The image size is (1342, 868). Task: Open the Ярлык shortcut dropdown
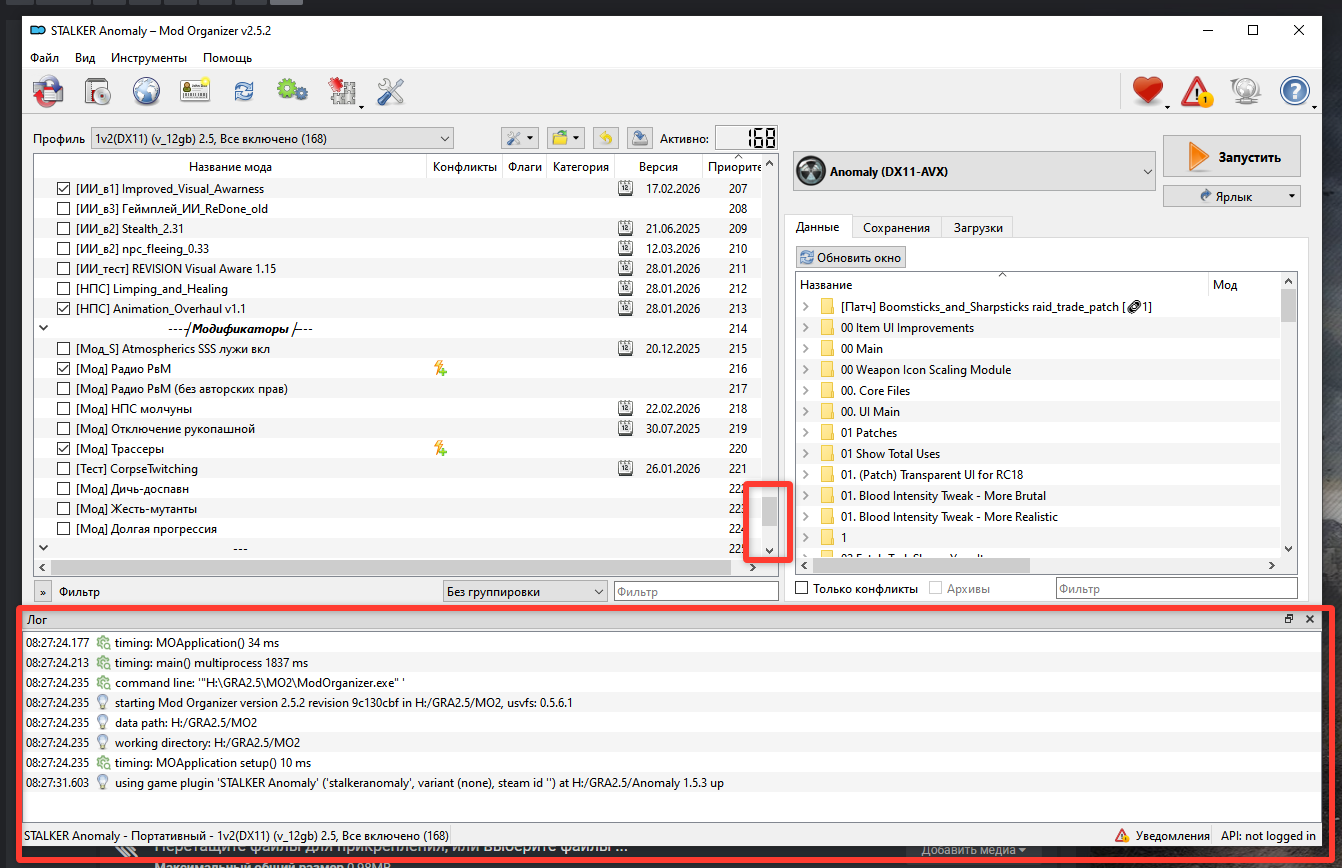pyautogui.click(x=1232, y=196)
